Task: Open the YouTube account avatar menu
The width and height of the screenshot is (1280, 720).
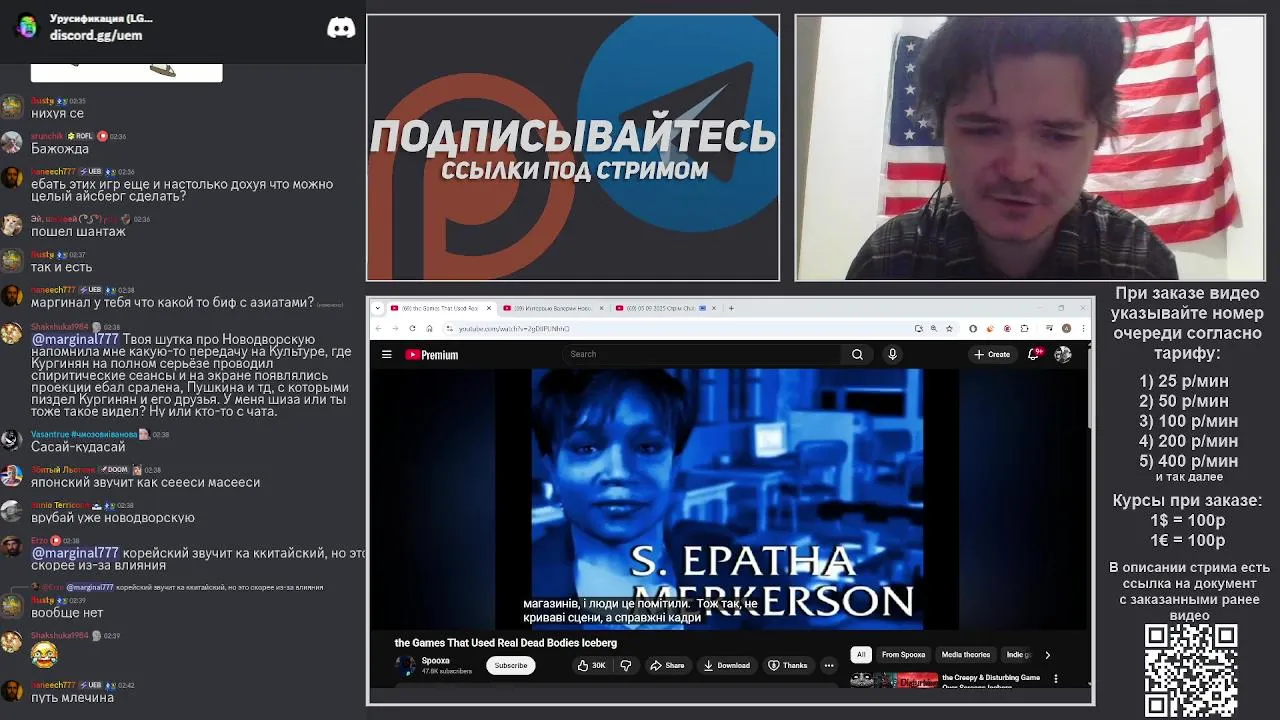Action: [1063, 354]
